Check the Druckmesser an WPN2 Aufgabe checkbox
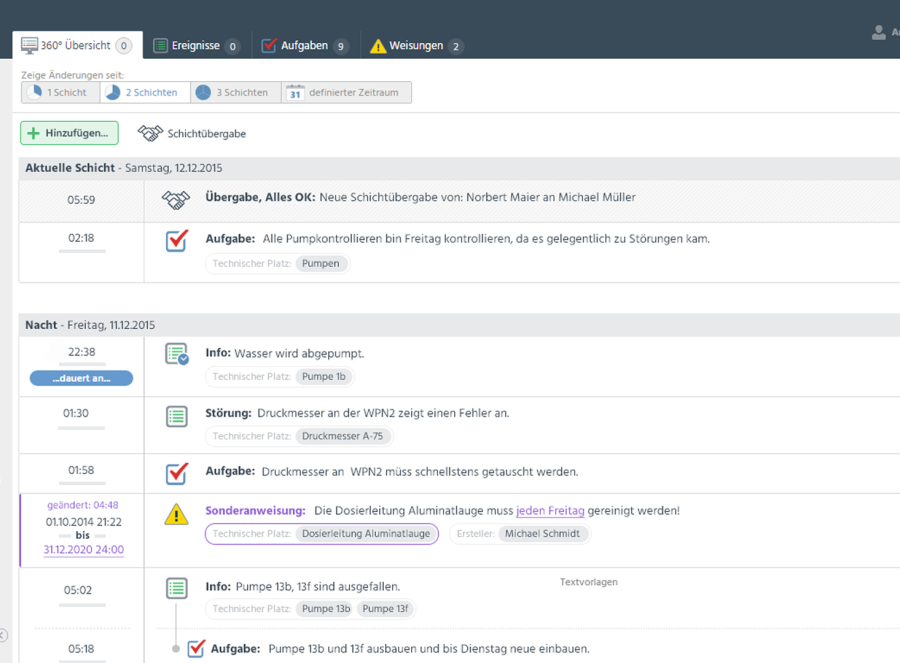900x663 pixels. click(177, 472)
